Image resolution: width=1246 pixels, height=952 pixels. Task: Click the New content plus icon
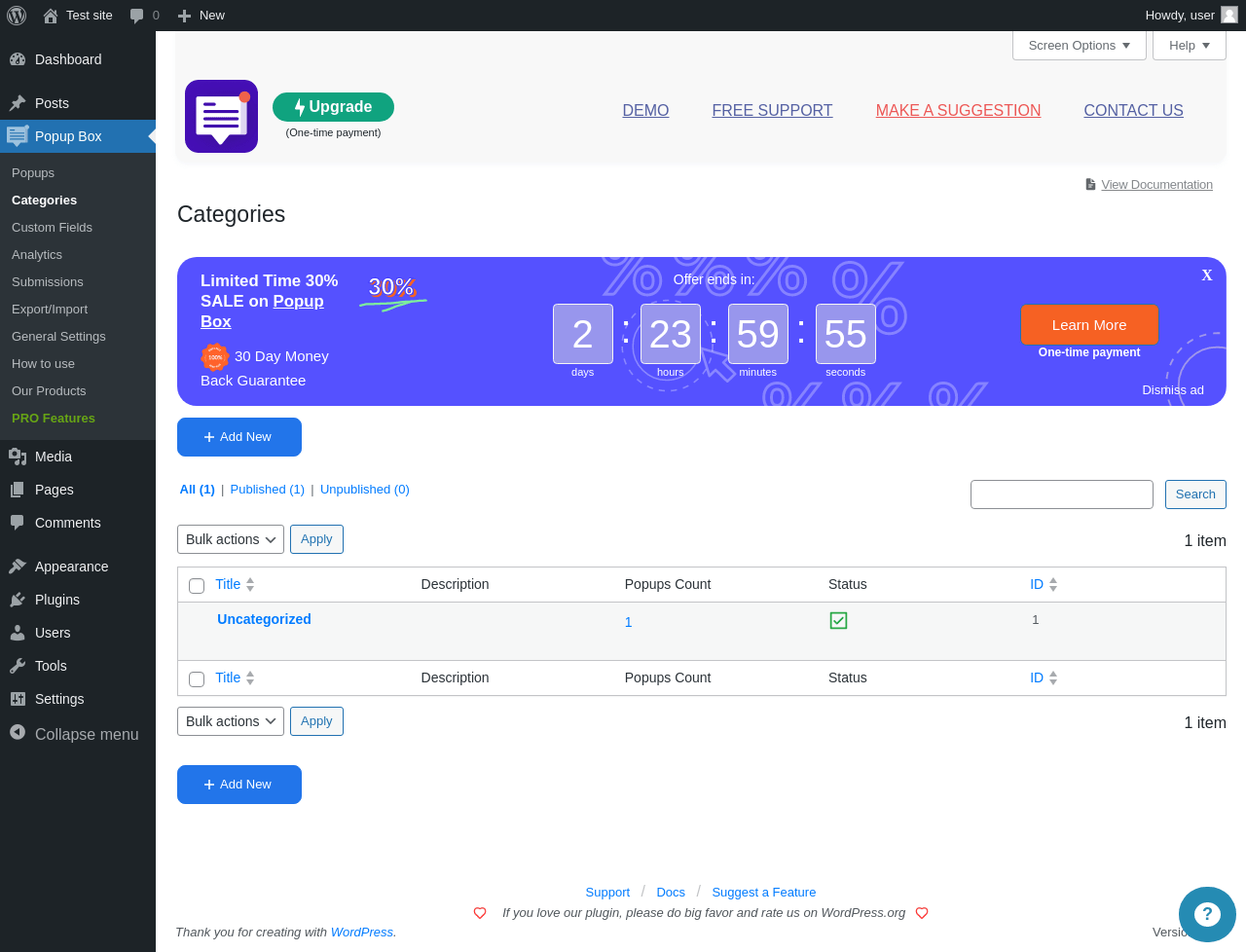(184, 16)
